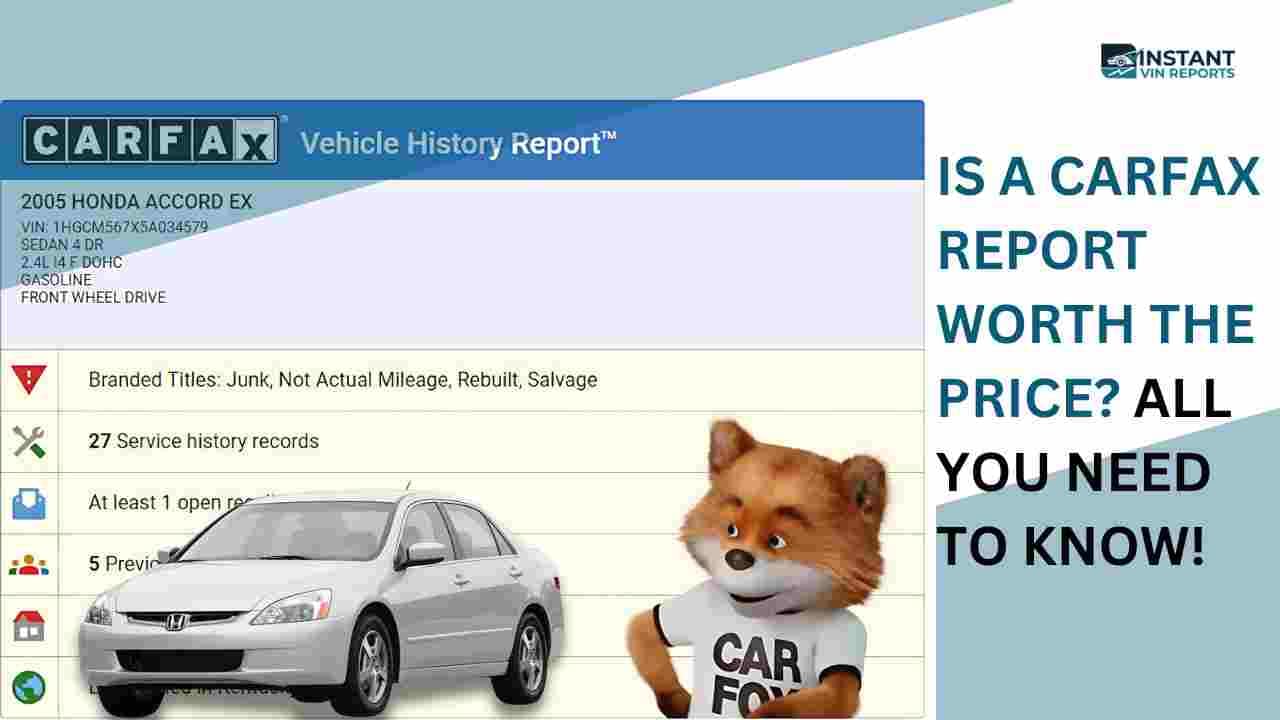This screenshot has width=1280, height=720.
Task: Click the globe icon in last row
Action: pos(29,687)
